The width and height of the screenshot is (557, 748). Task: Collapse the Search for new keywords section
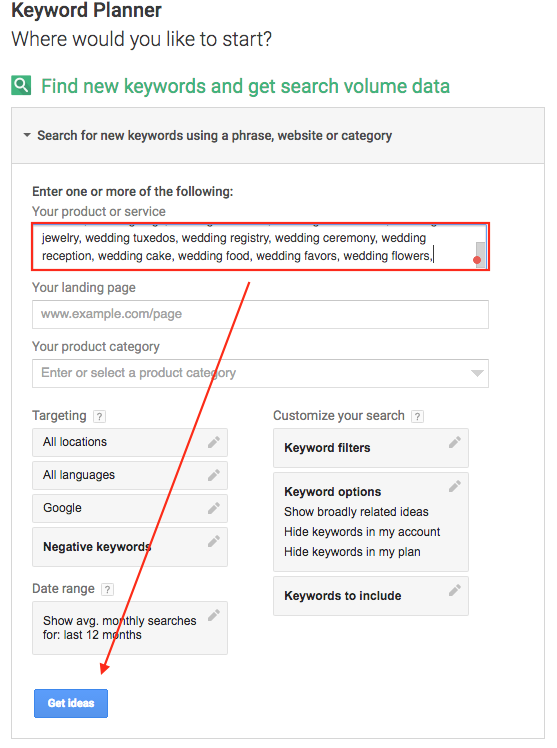coord(27,135)
